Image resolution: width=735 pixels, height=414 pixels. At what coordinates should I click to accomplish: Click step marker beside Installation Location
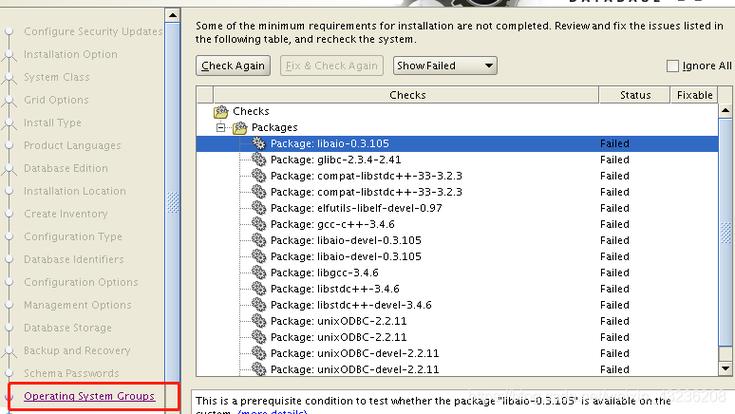[9, 191]
